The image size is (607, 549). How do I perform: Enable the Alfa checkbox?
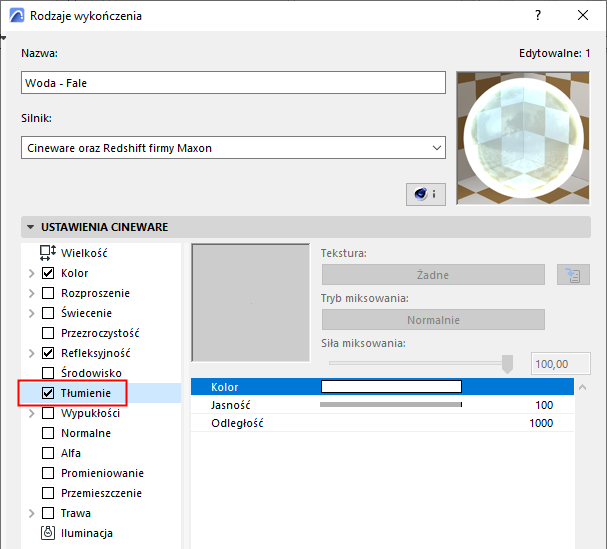48,453
